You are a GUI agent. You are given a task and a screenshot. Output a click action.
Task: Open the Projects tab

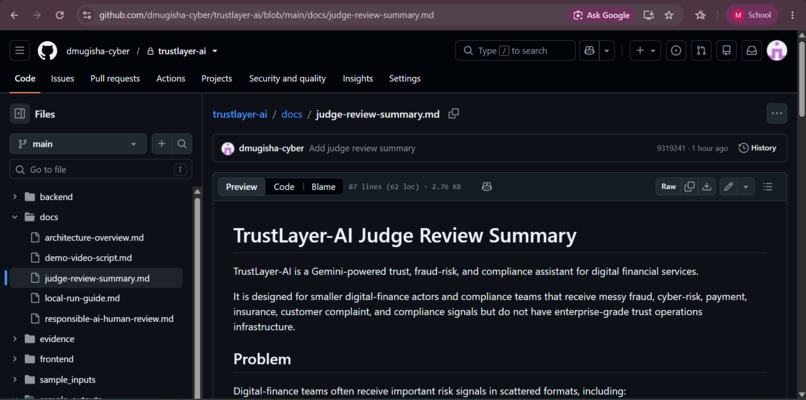coord(216,79)
